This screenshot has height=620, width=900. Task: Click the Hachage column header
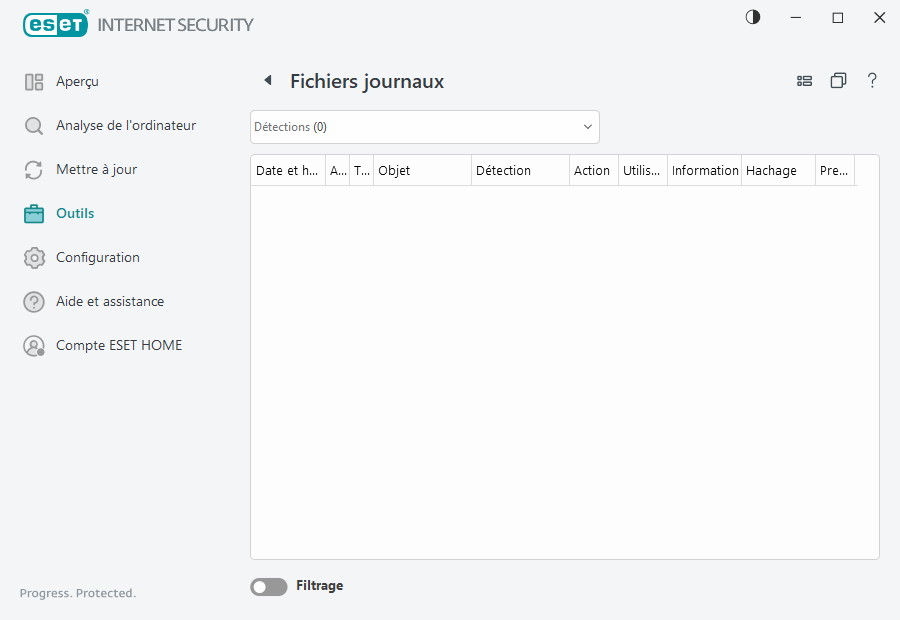click(x=769, y=170)
